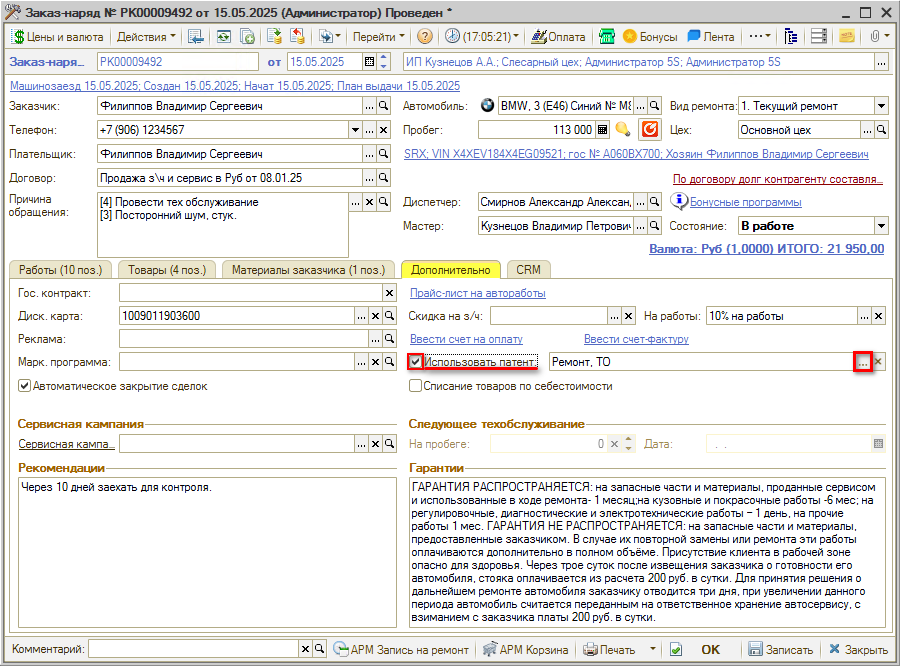Open the Лента feed

pos(710,36)
